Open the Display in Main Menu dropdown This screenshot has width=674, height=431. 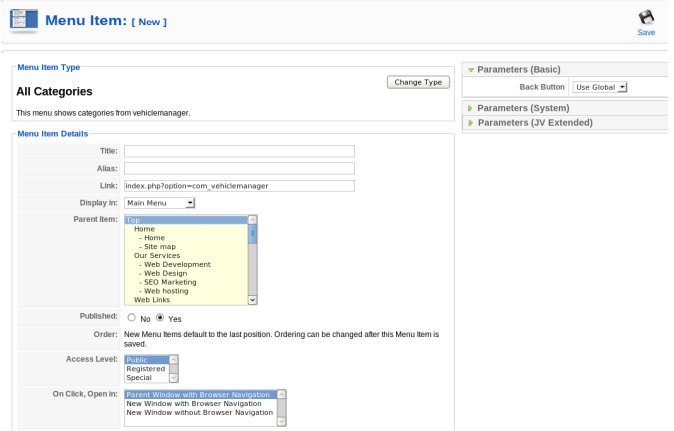coord(159,203)
